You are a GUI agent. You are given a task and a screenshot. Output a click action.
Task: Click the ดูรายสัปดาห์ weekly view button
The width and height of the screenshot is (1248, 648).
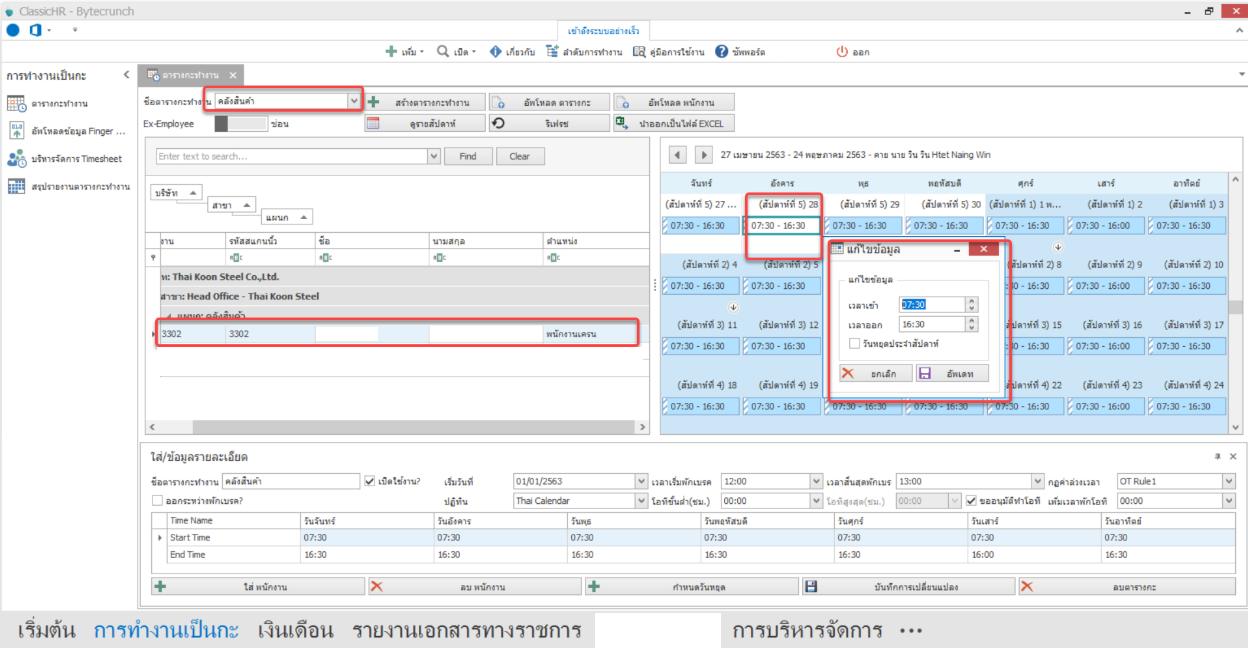tap(424, 123)
